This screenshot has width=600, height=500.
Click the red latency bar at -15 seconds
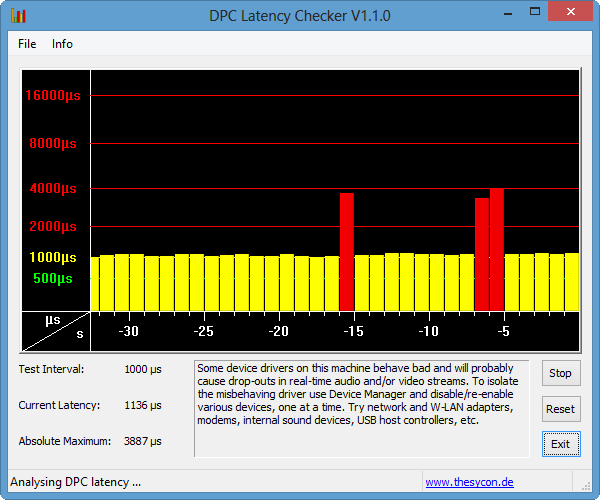[347, 252]
